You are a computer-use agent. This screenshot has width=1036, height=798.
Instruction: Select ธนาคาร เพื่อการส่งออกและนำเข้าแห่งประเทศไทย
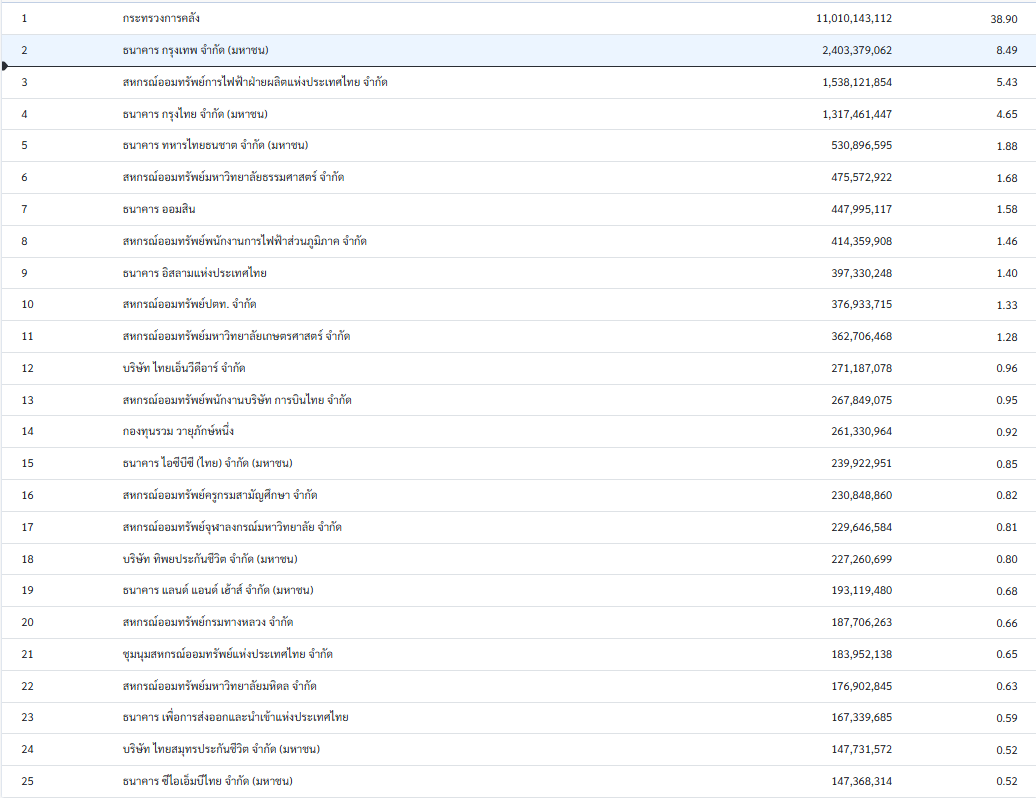pos(235,717)
